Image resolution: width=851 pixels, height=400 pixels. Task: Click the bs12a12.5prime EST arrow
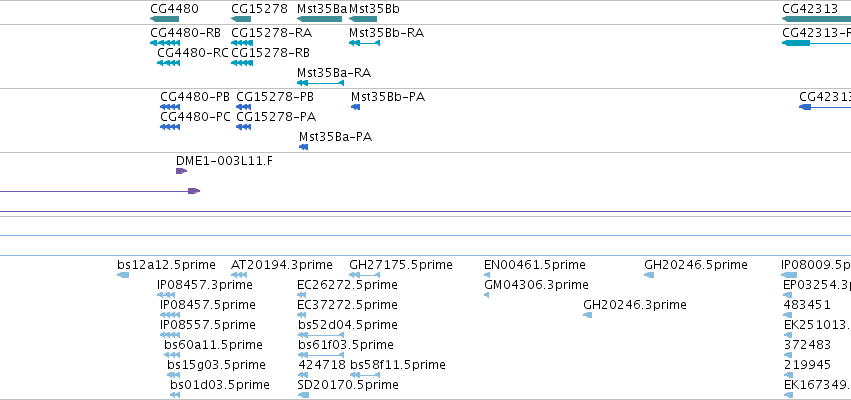[123, 275]
